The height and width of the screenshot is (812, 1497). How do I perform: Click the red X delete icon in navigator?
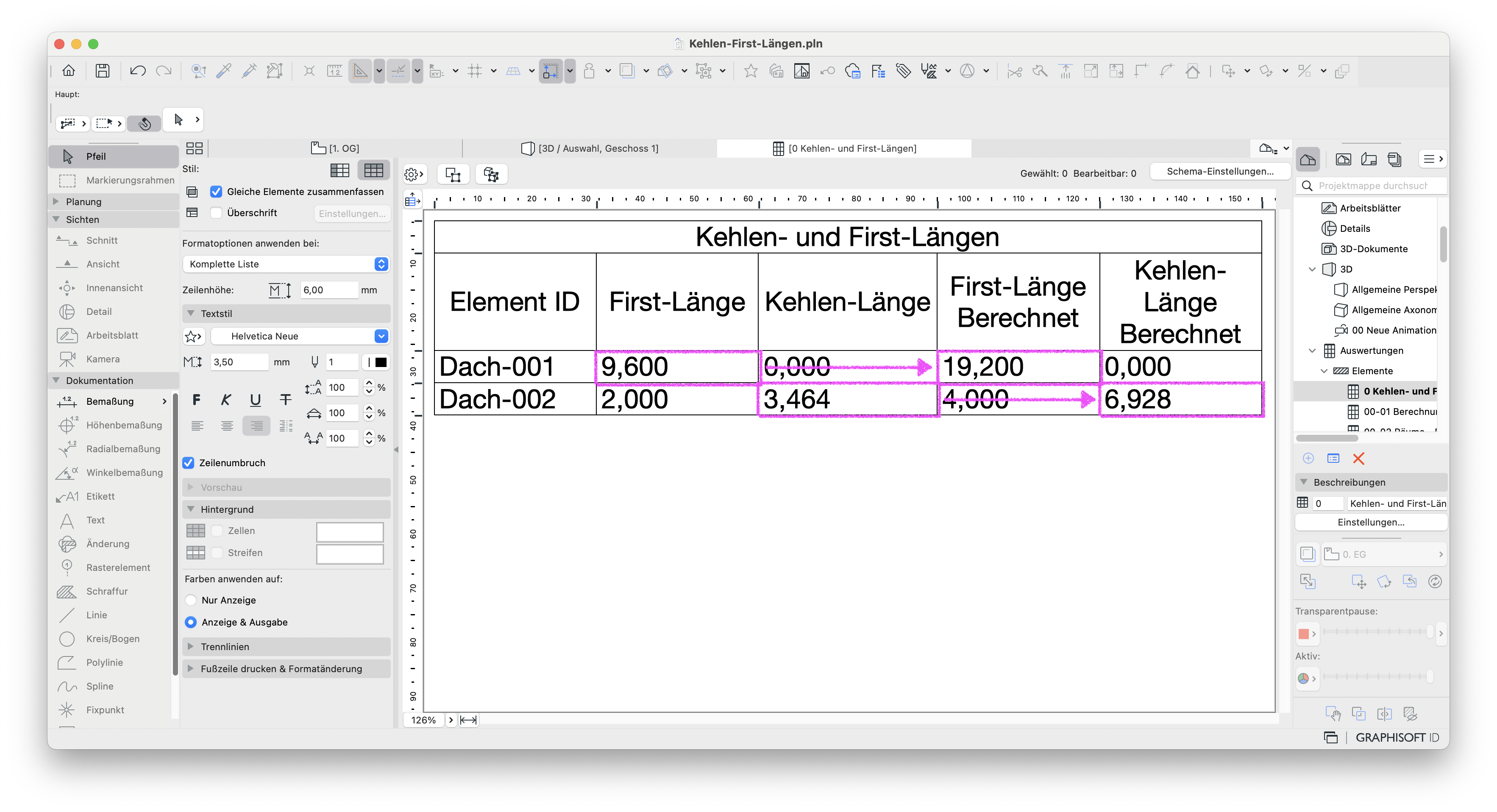click(x=1358, y=459)
